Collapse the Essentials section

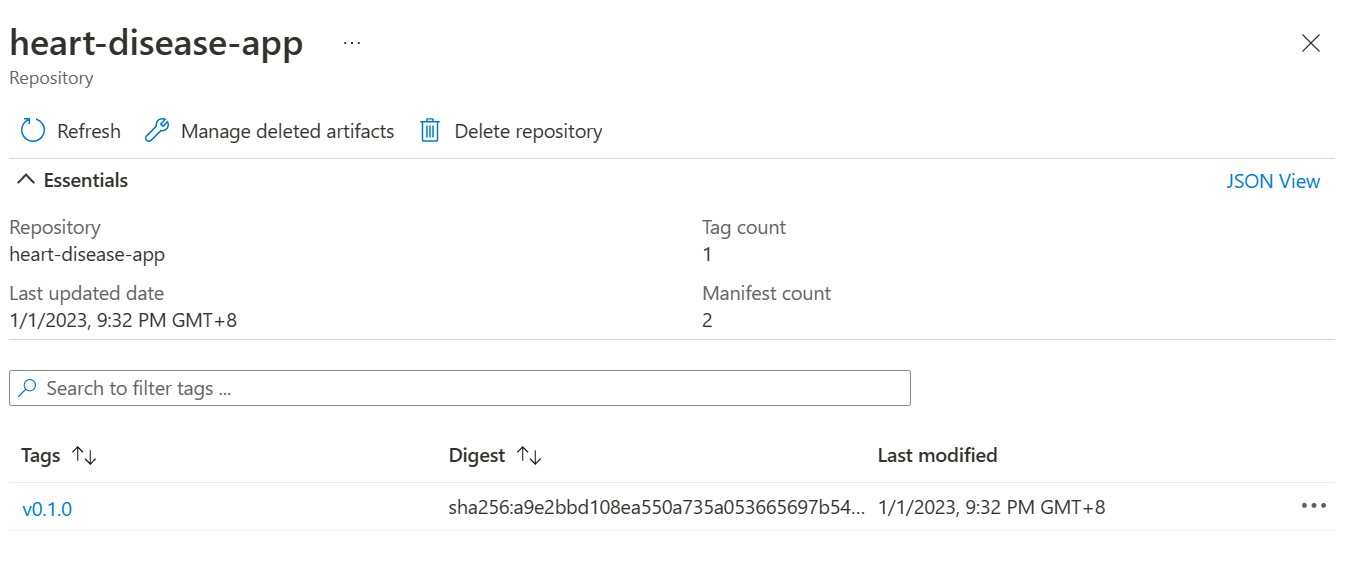click(26, 181)
